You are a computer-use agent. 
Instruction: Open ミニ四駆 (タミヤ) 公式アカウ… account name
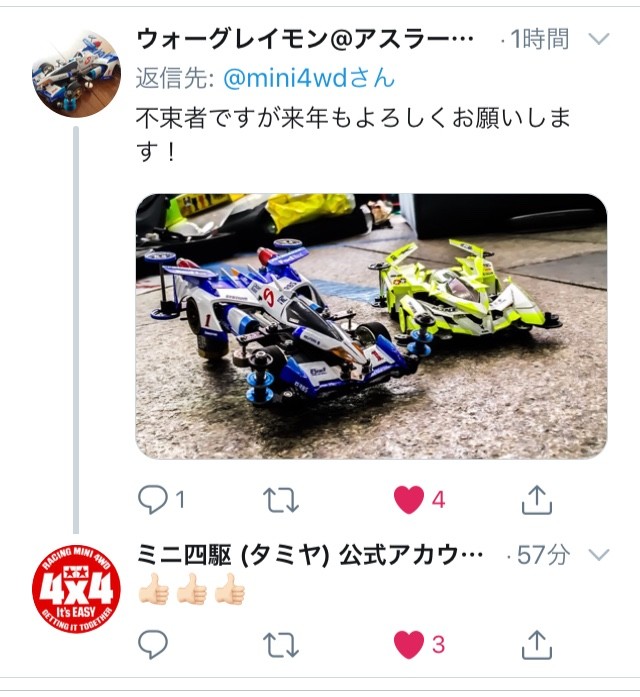coord(310,555)
